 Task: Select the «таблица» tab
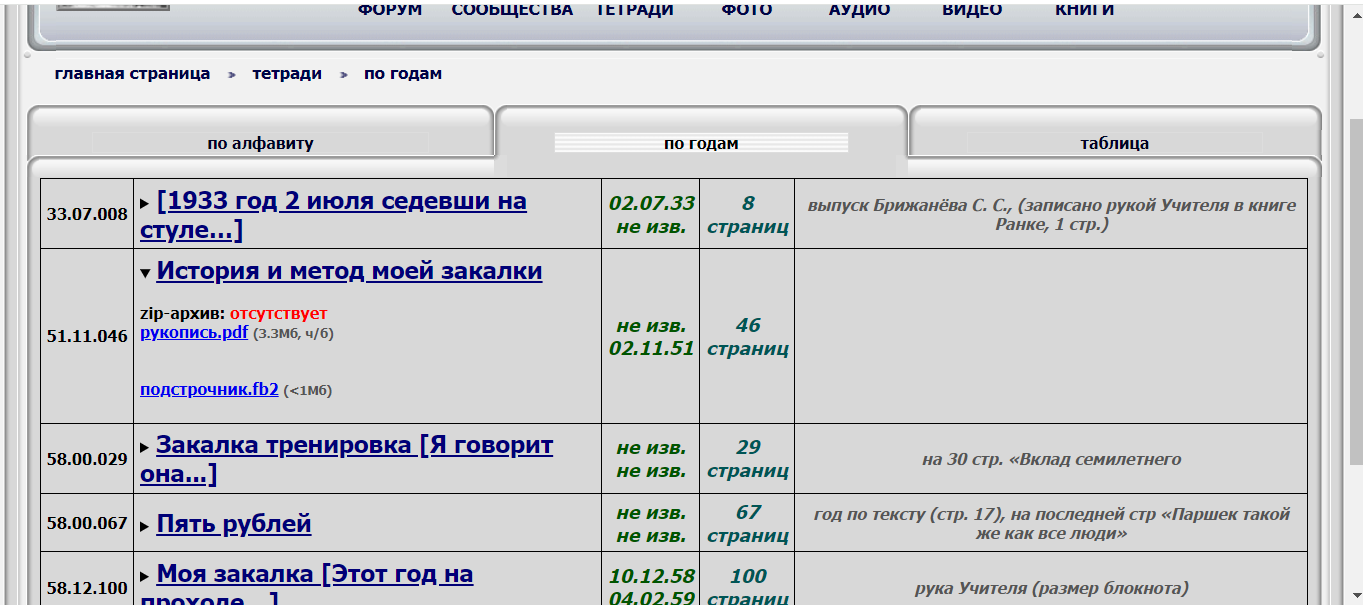1114,143
